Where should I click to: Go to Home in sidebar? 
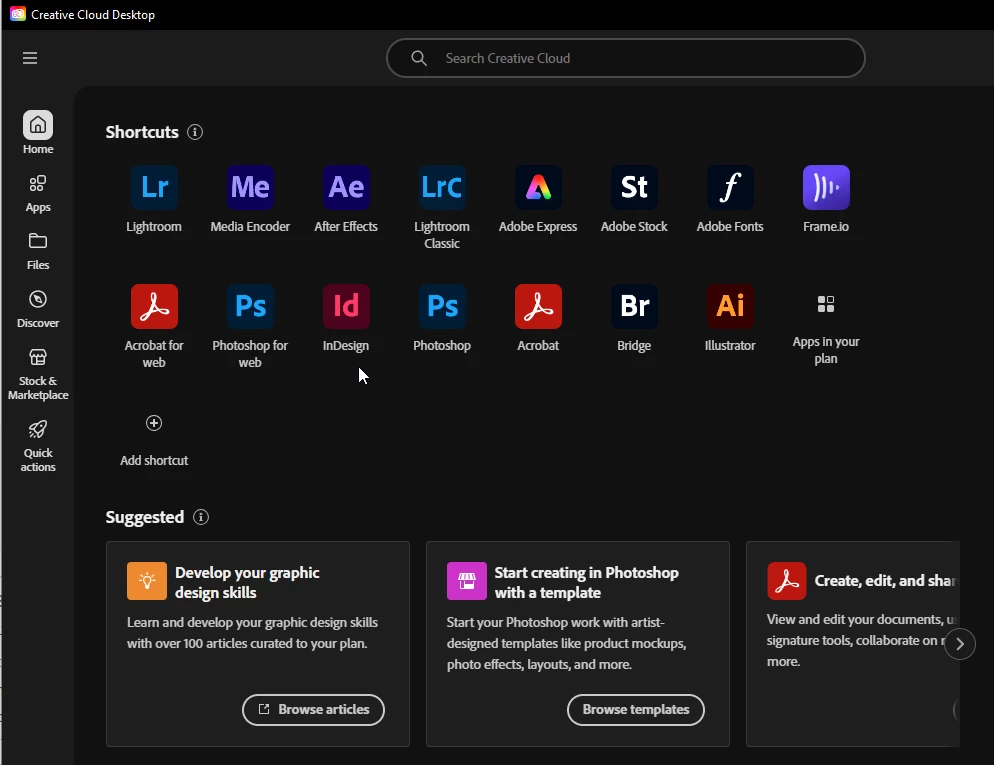[x=38, y=133]
